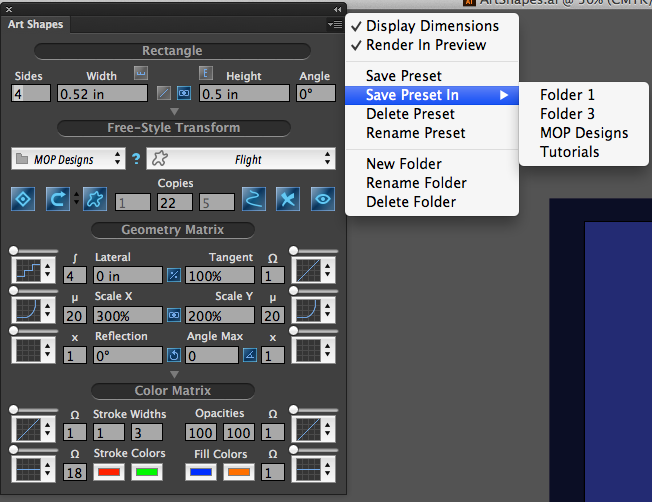Select the Art Shapes panel tab

(35, 25)
